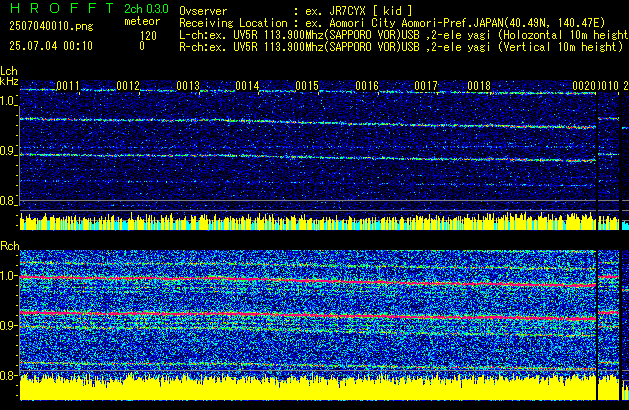629x410 pixels.
Task: Click the timestamp 25.07.04 00:10
Action: [x=51, y=46]
